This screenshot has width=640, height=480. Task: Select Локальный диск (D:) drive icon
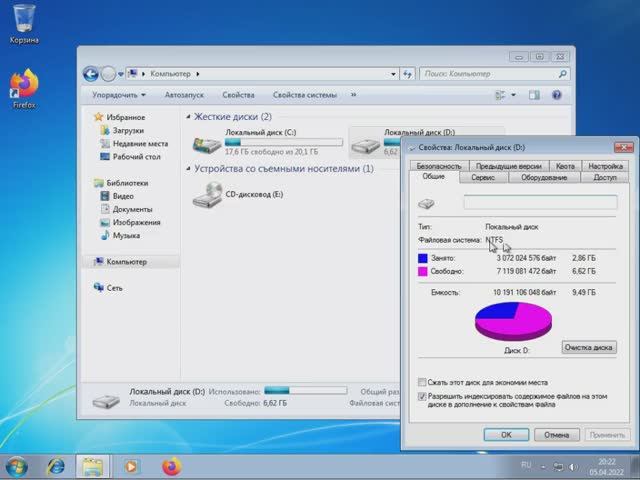tap(366, 145)
